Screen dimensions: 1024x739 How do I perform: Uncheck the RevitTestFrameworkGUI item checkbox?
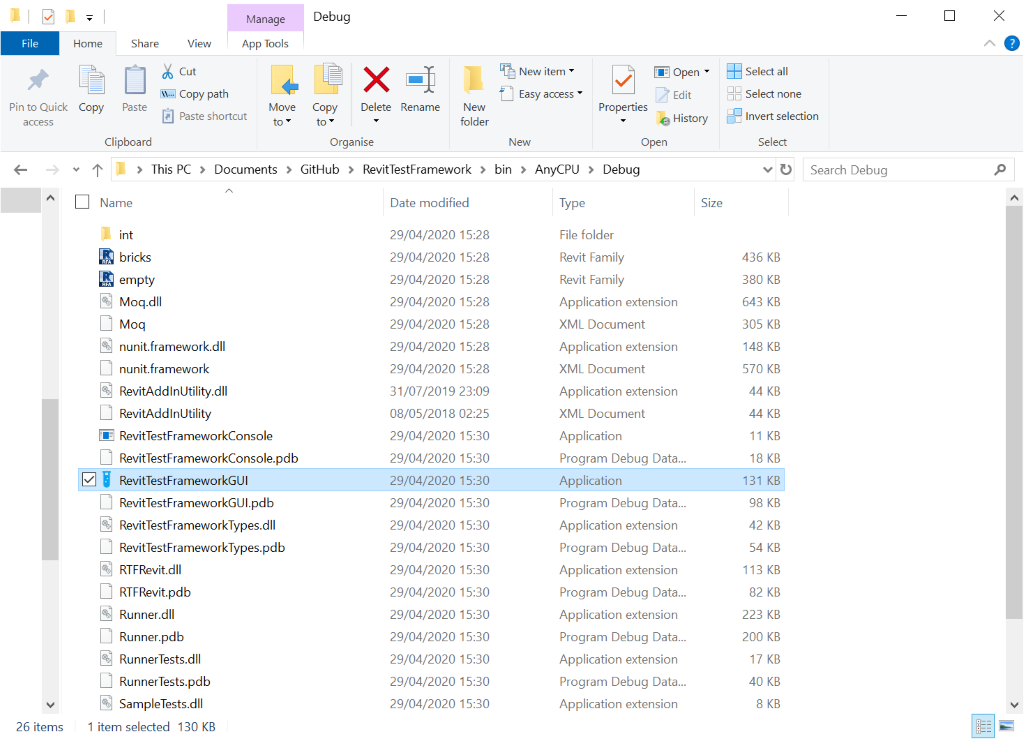tap(89, 480)
